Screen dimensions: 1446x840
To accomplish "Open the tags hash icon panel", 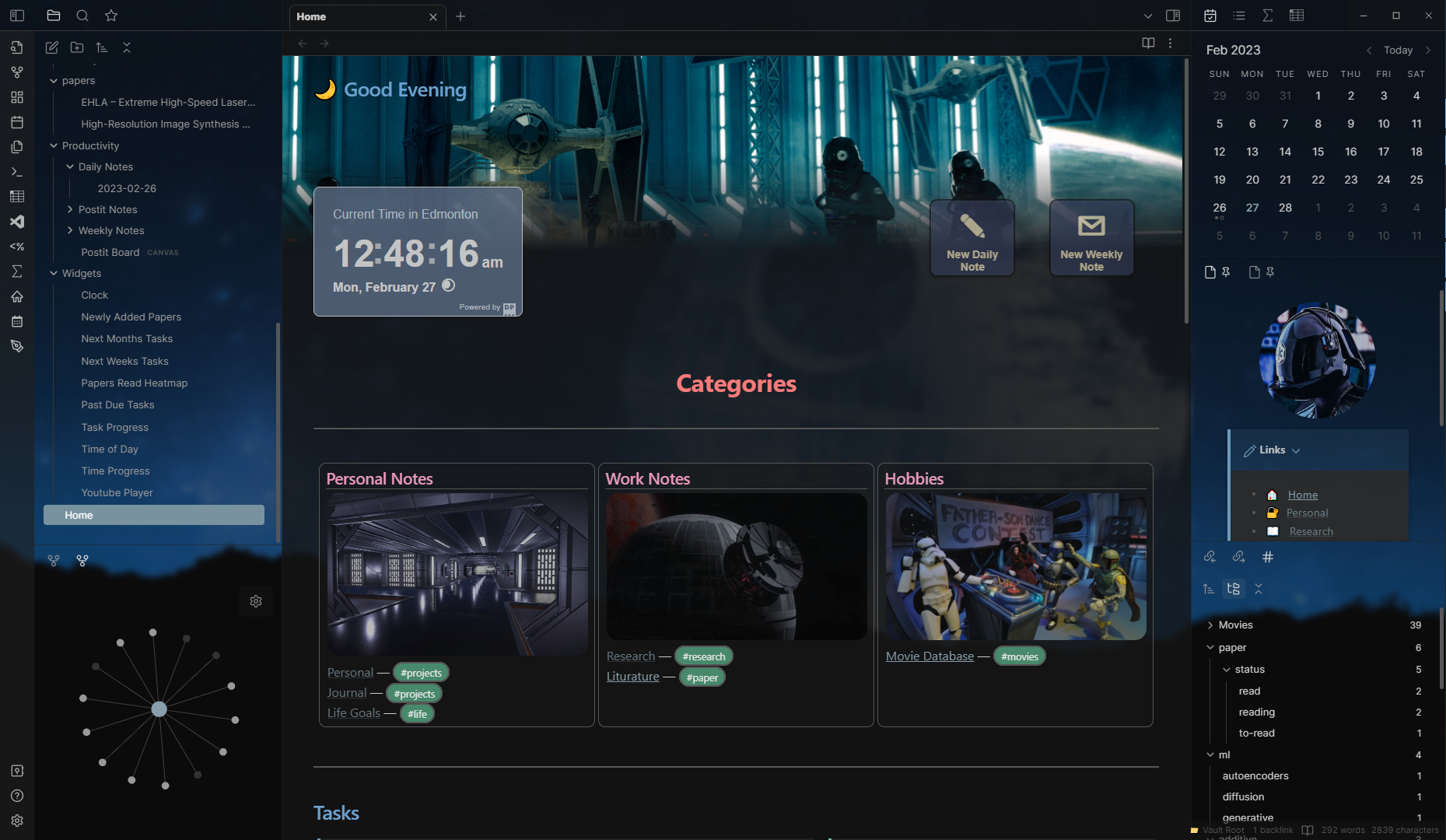I will [1268, 557].
